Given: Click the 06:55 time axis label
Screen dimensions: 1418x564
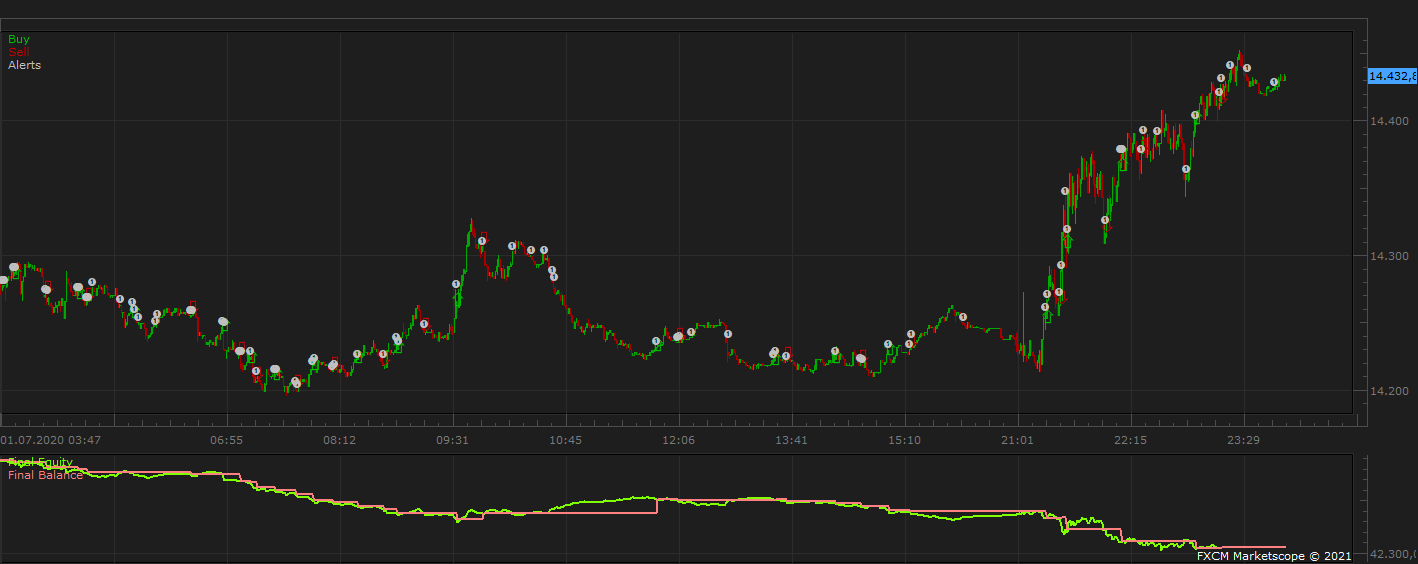Looking at the screenshot, I should 226,440.
